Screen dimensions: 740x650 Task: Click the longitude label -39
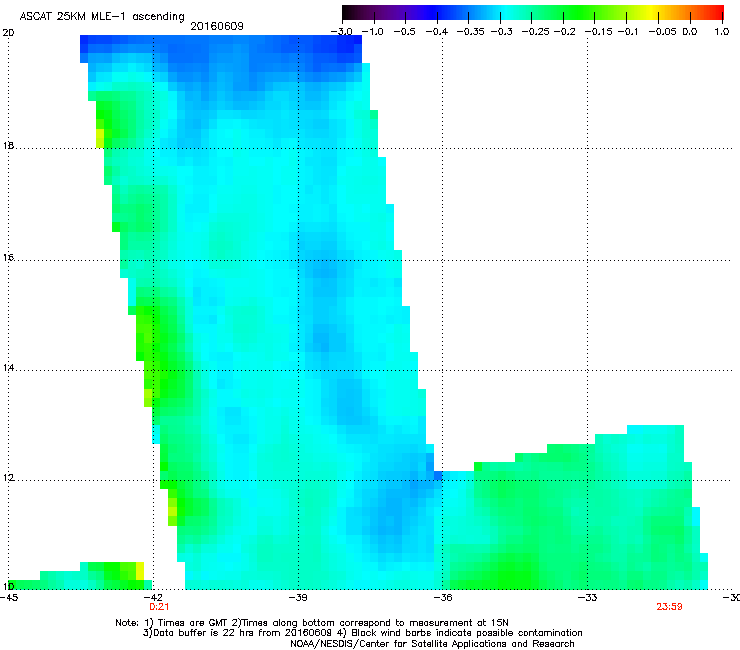pyautogui.click(x=298, y=598)
